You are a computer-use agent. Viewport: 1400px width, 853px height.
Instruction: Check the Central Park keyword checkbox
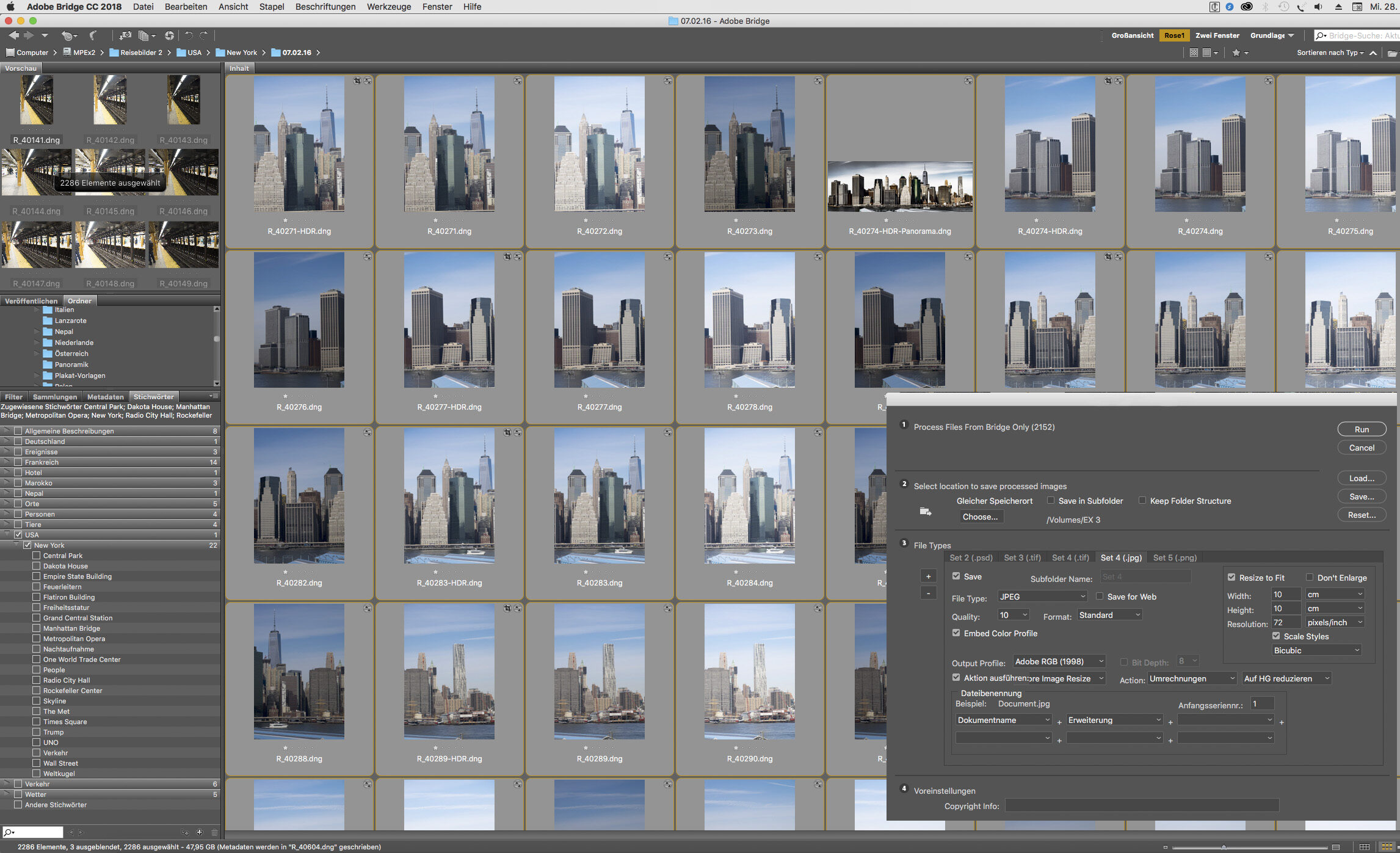point(37,556)
